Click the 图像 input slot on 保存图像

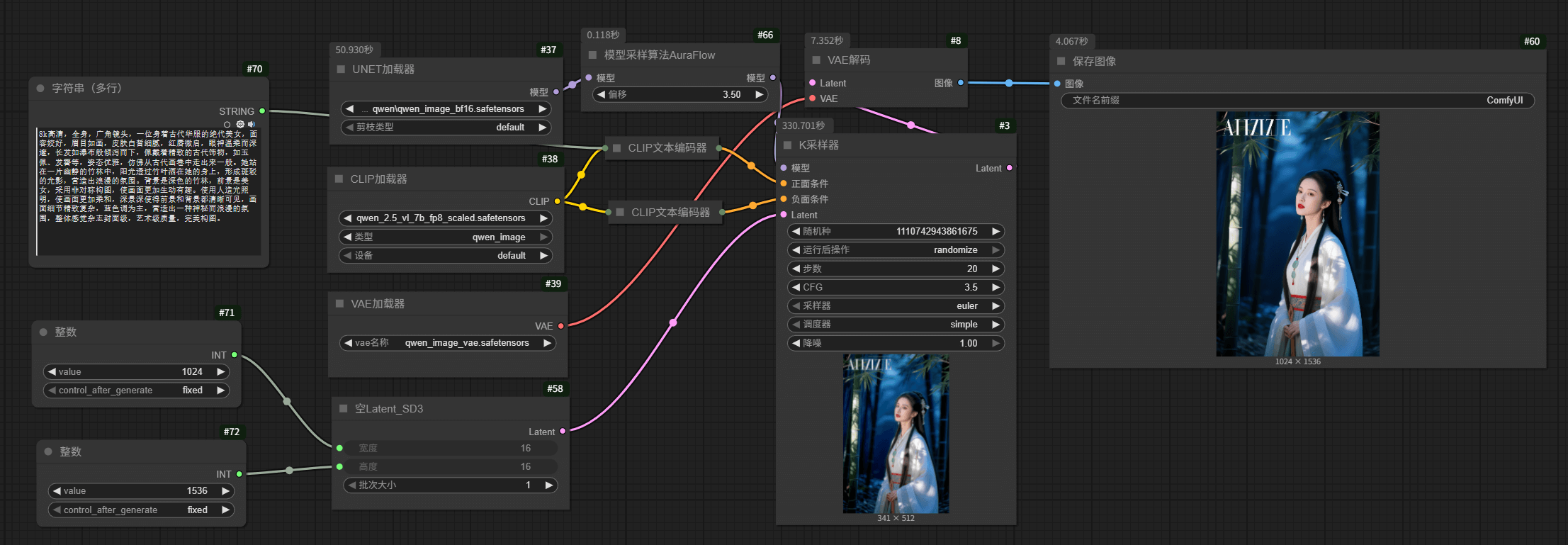pyautogui.click(x=1057, y=84)
